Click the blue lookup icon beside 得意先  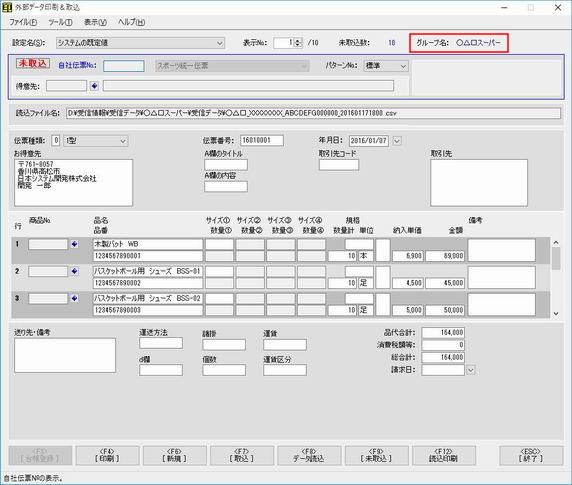tap(94, 86)
